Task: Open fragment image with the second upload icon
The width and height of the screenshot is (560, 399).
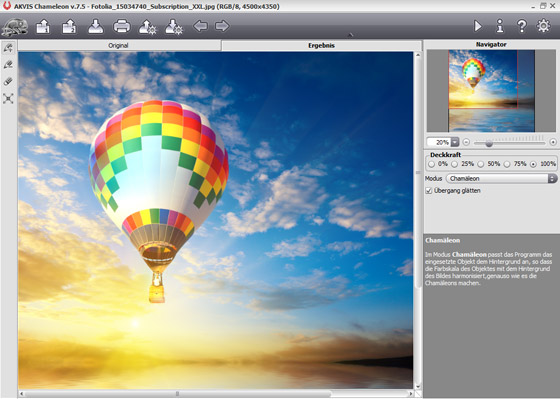Action: [x=69, y=27]
